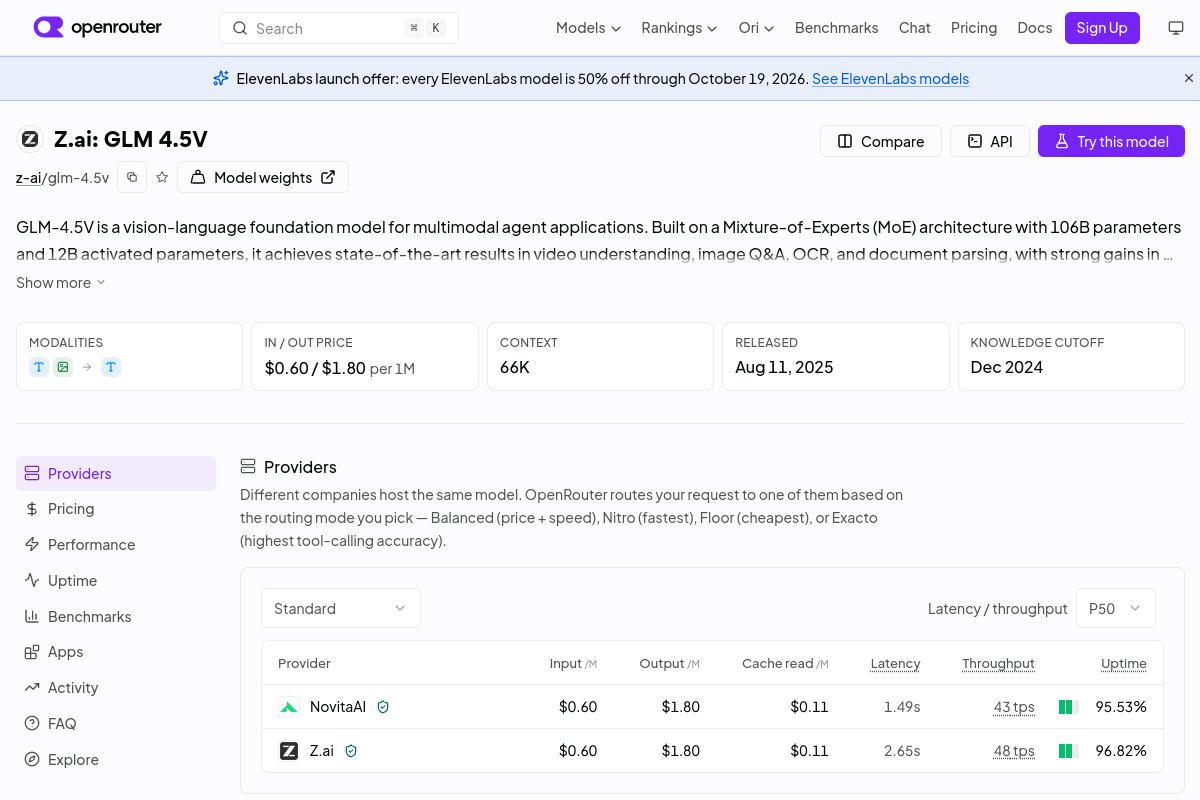The image size is (1200, 800).
Task: Go to the Benchmarks nav item
Action: (836, 28)
